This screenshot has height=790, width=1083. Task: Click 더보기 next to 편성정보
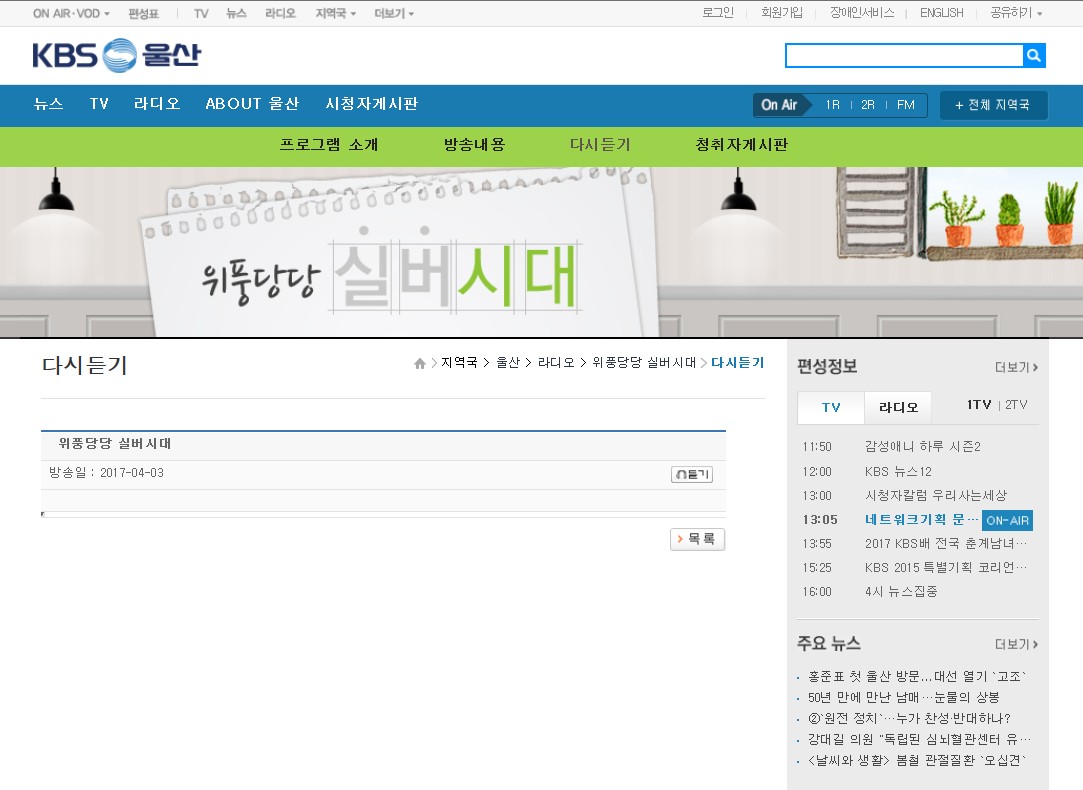point(1016,367)
